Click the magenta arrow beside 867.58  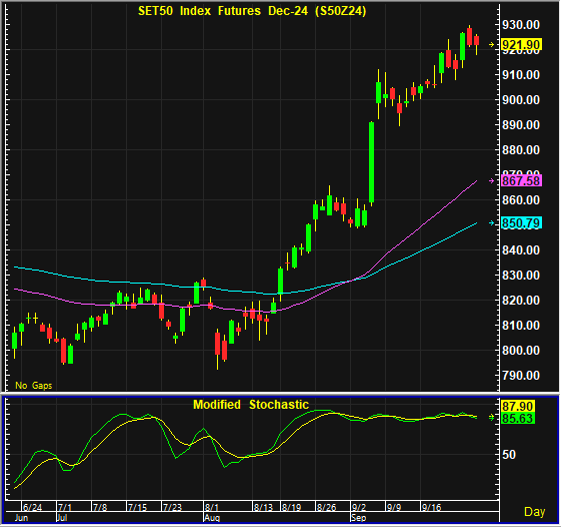492,181
